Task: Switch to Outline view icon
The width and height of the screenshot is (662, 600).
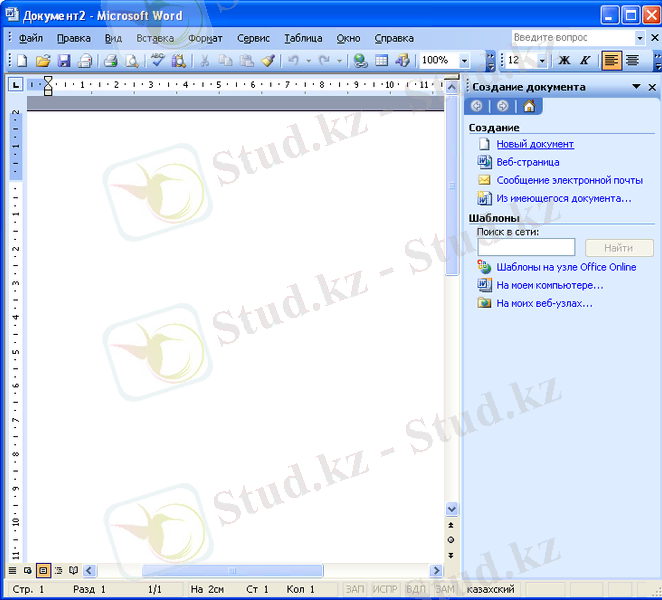Action: 58,571
